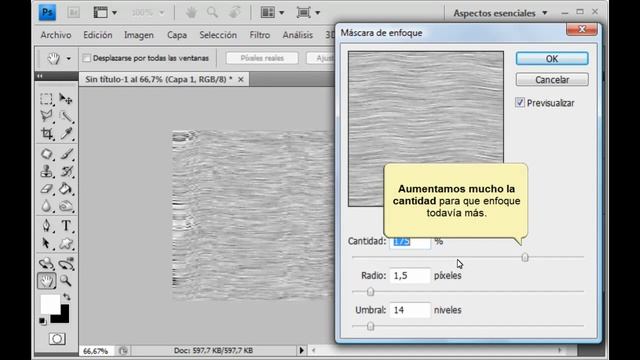The width and height of the screenshot is (640, 360).
Task: Click the status bar preview icon
Action: click(x=123, y=351)
